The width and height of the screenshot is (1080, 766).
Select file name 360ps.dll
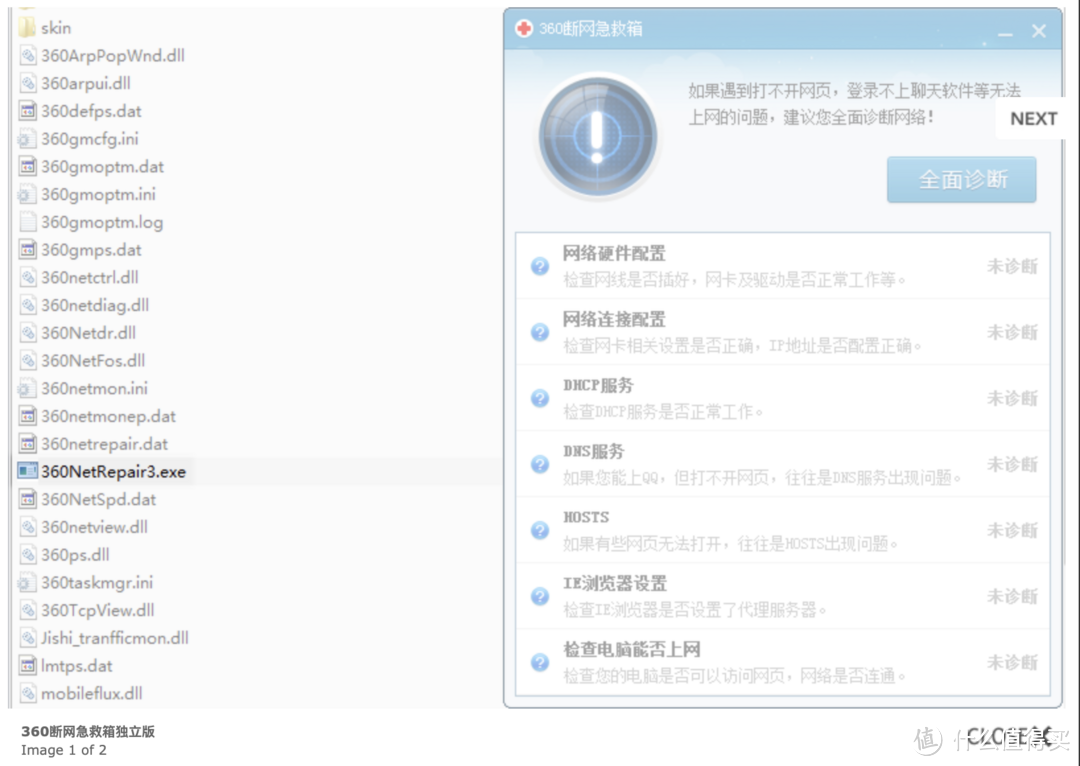pyautogui.click(x=75, y=555)
